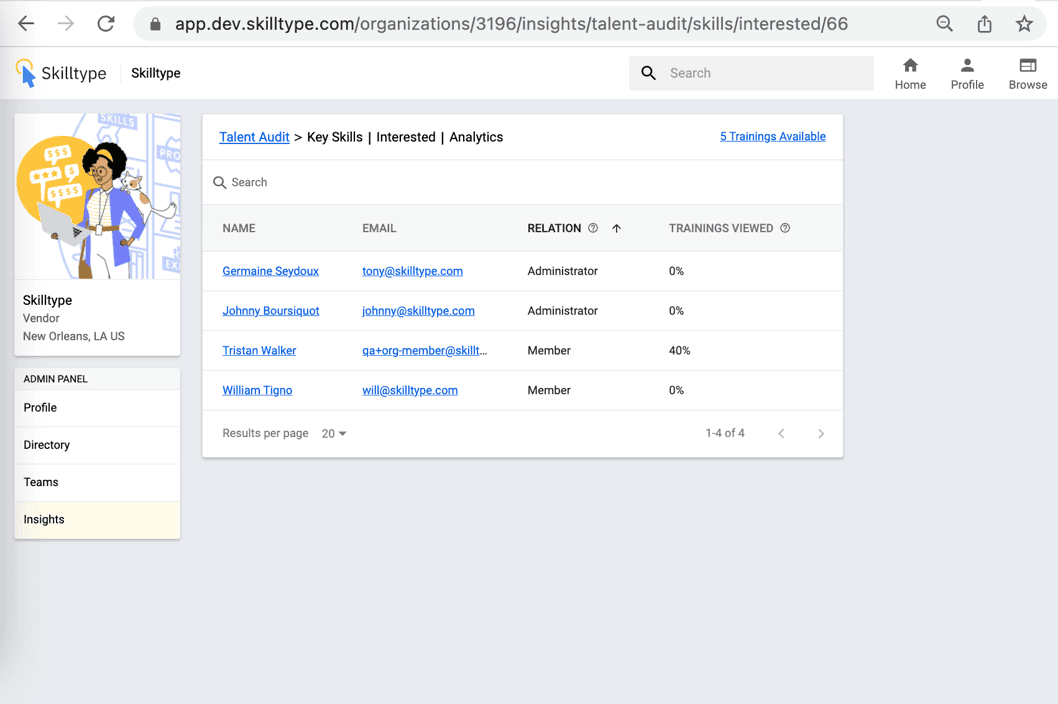Image resolution: width=1058 pixels, height=704 pixels.
Task: Click the 0% value in William Tigno's row
Action: click(676, 390)
